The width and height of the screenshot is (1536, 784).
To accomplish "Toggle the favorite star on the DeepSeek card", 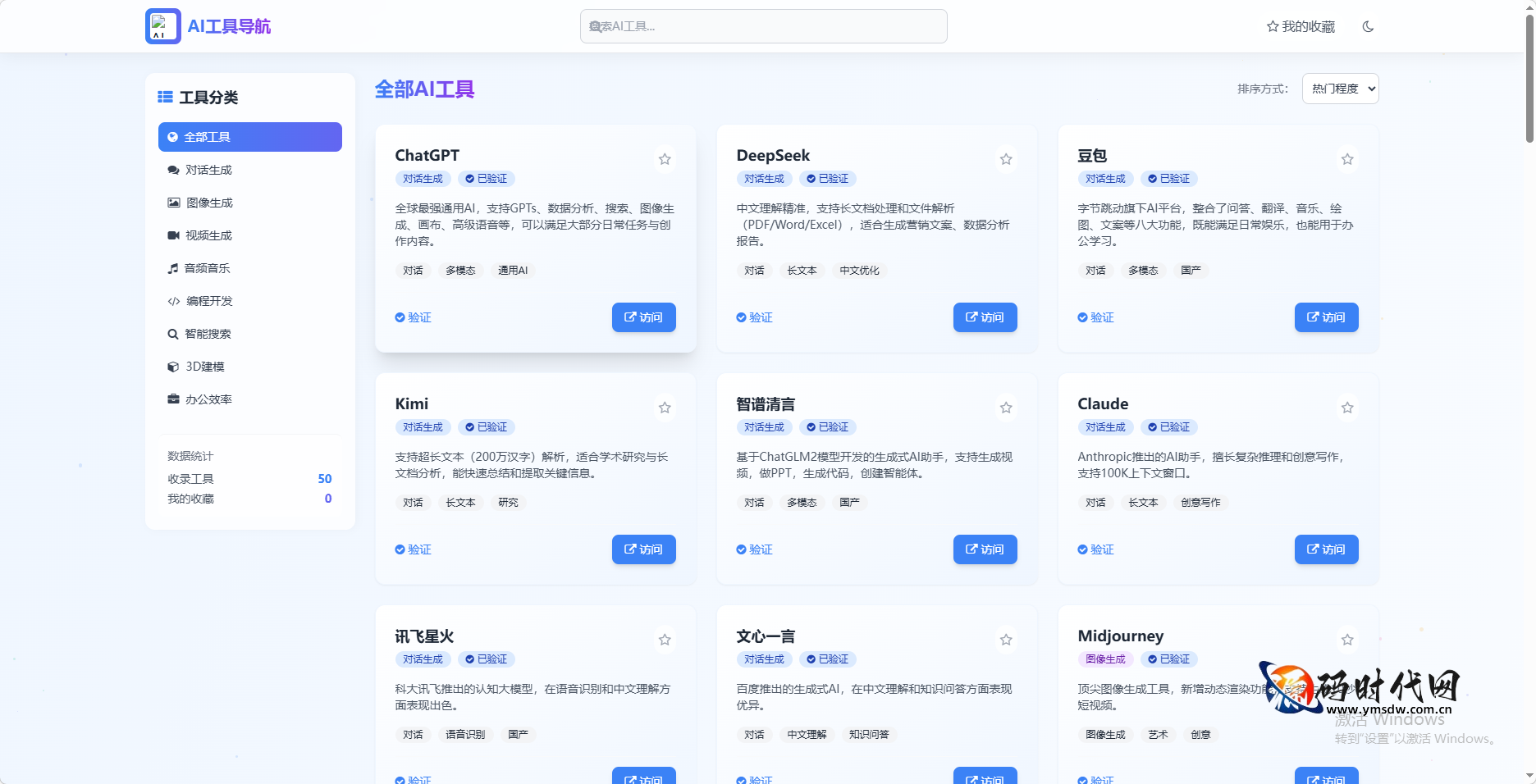I will [x=1006, y=159].
